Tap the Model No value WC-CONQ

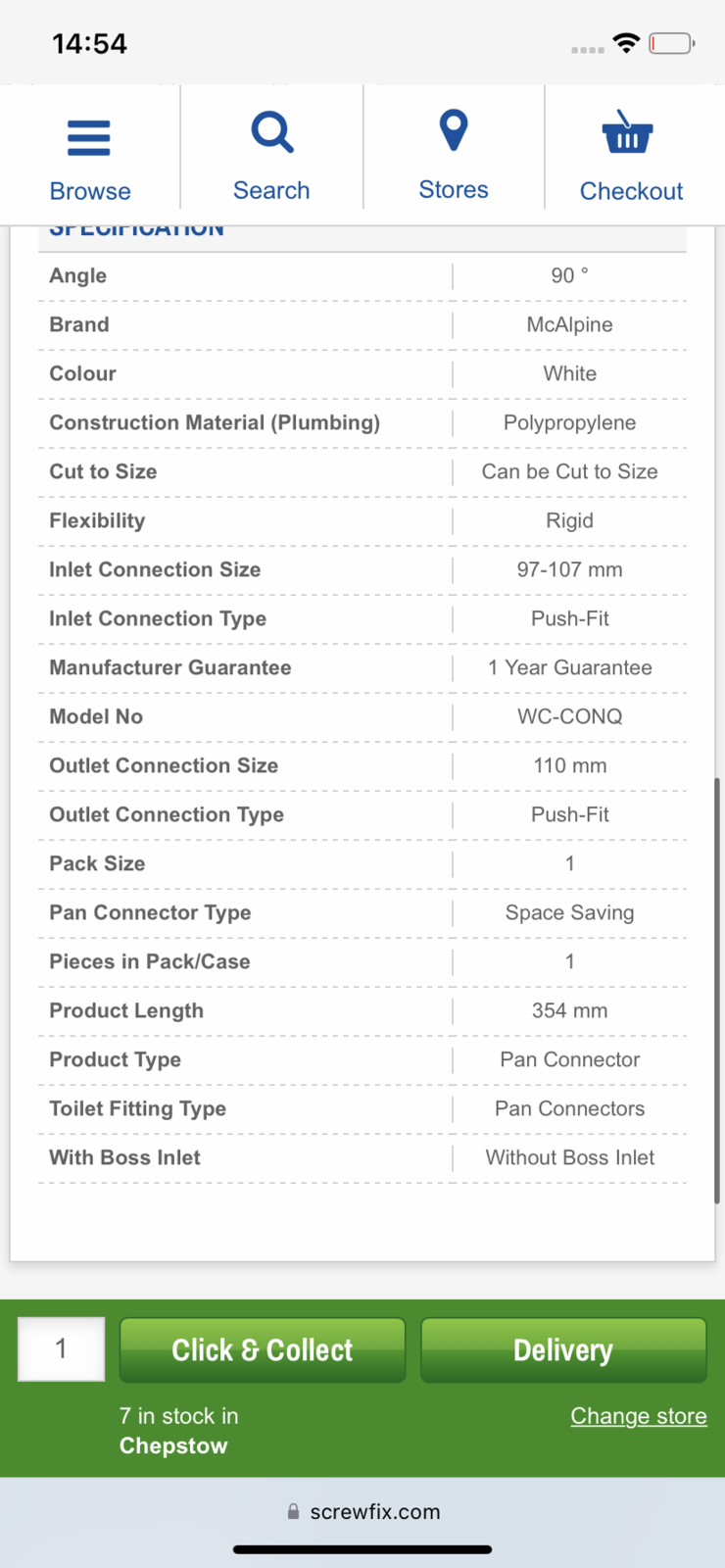[x=570, y=716]
